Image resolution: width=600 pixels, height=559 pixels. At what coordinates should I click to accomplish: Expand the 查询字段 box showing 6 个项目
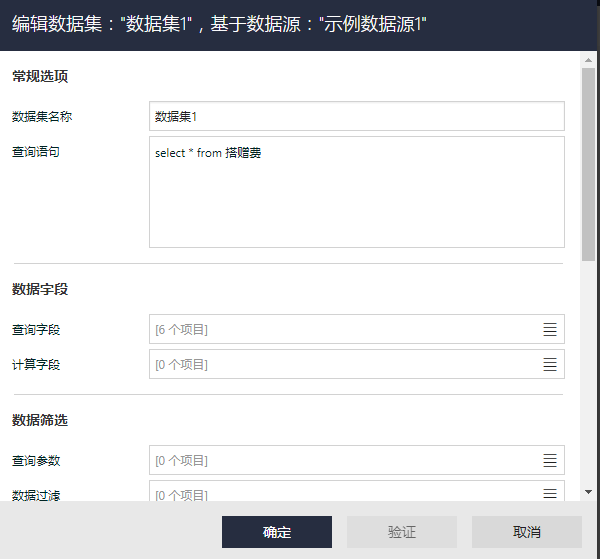coord(340,329)
